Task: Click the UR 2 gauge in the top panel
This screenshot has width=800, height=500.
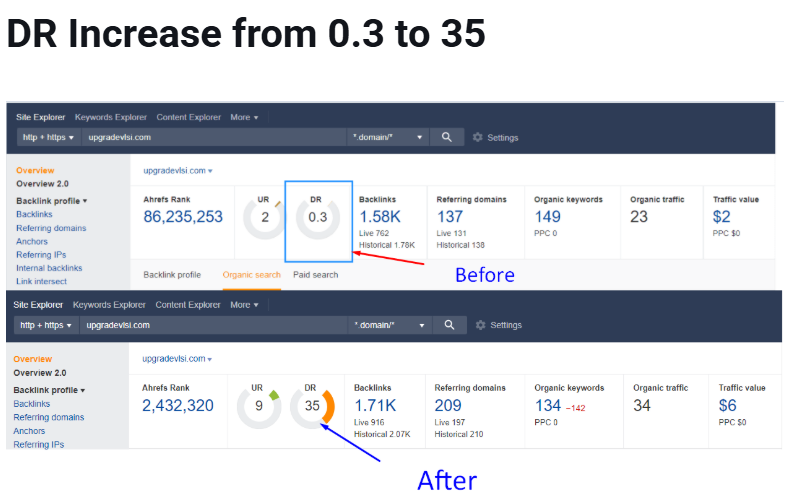Action: [x=264, y=217]
